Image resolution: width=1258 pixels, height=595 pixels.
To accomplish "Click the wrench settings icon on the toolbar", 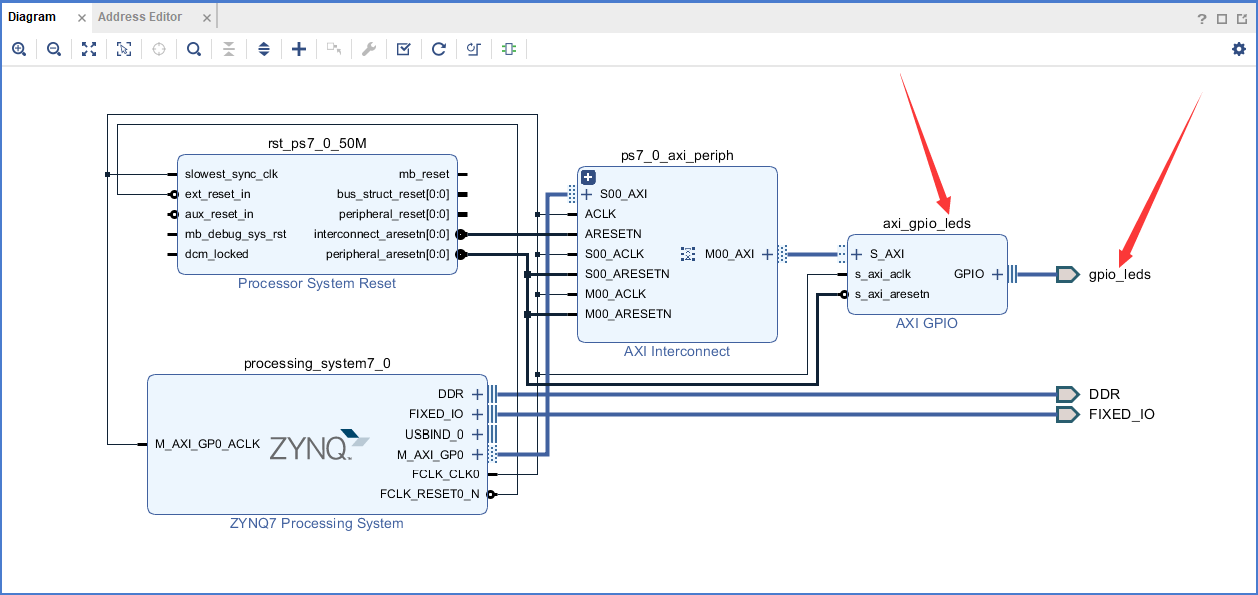I will pyautogui.click(x=369, y=49).
